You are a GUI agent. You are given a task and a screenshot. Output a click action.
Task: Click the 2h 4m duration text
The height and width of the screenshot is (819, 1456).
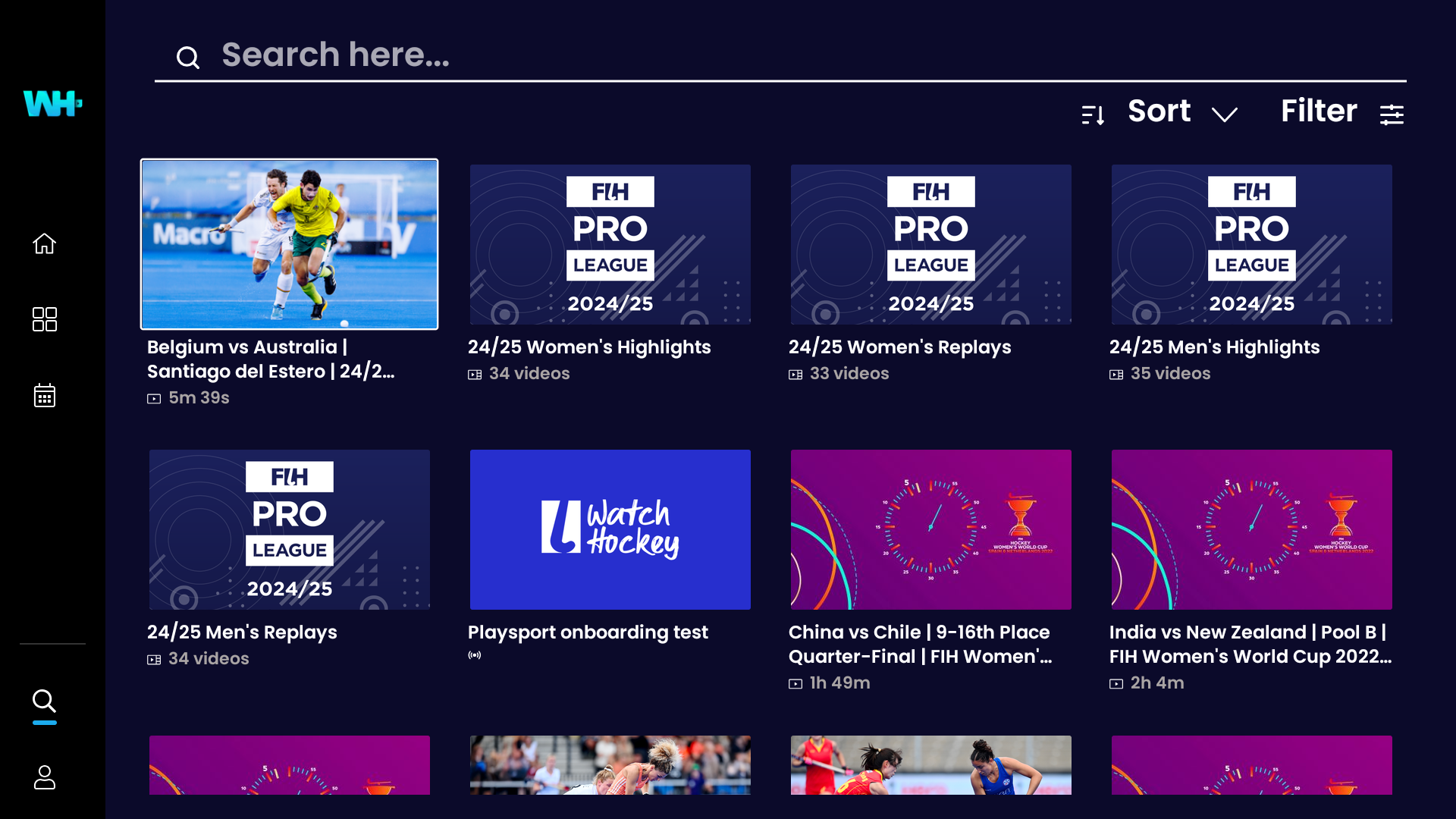point(1157,683)
